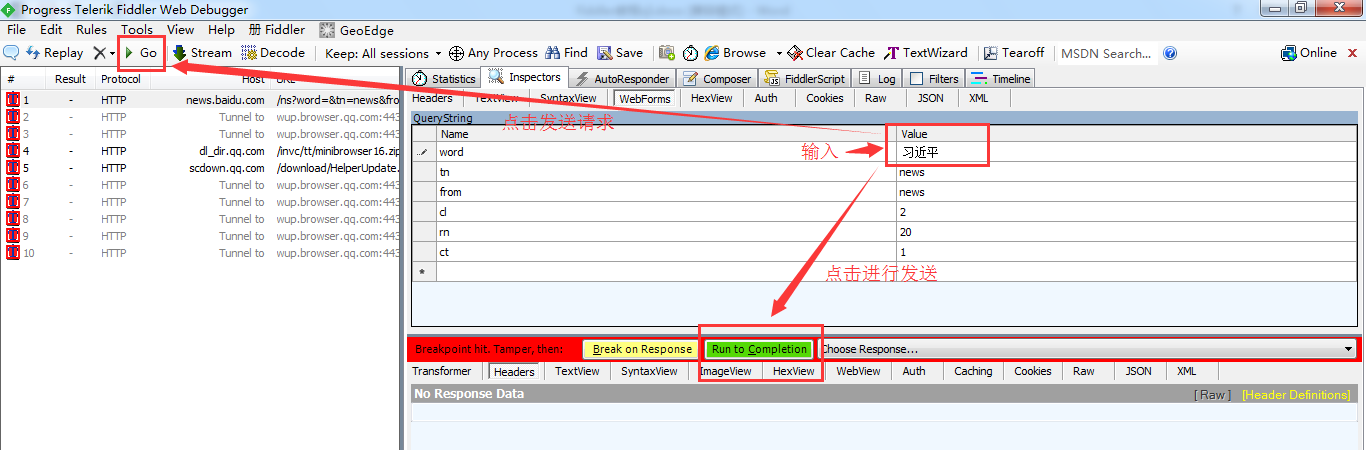Open the View menu
Screen dimensions: 1366x450
point(181,30)
